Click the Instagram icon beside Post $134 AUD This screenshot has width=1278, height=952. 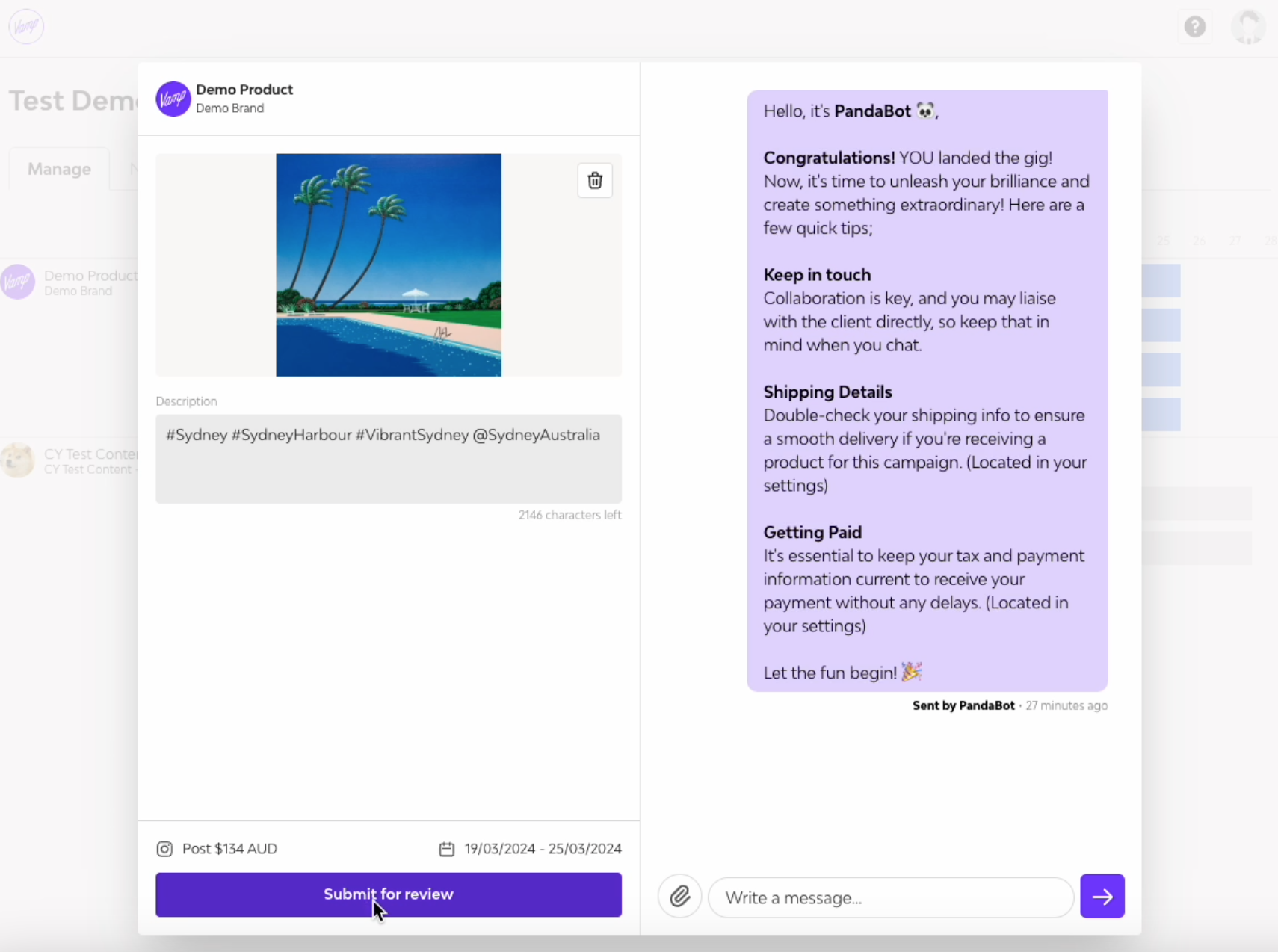click(x=164, y=849)
